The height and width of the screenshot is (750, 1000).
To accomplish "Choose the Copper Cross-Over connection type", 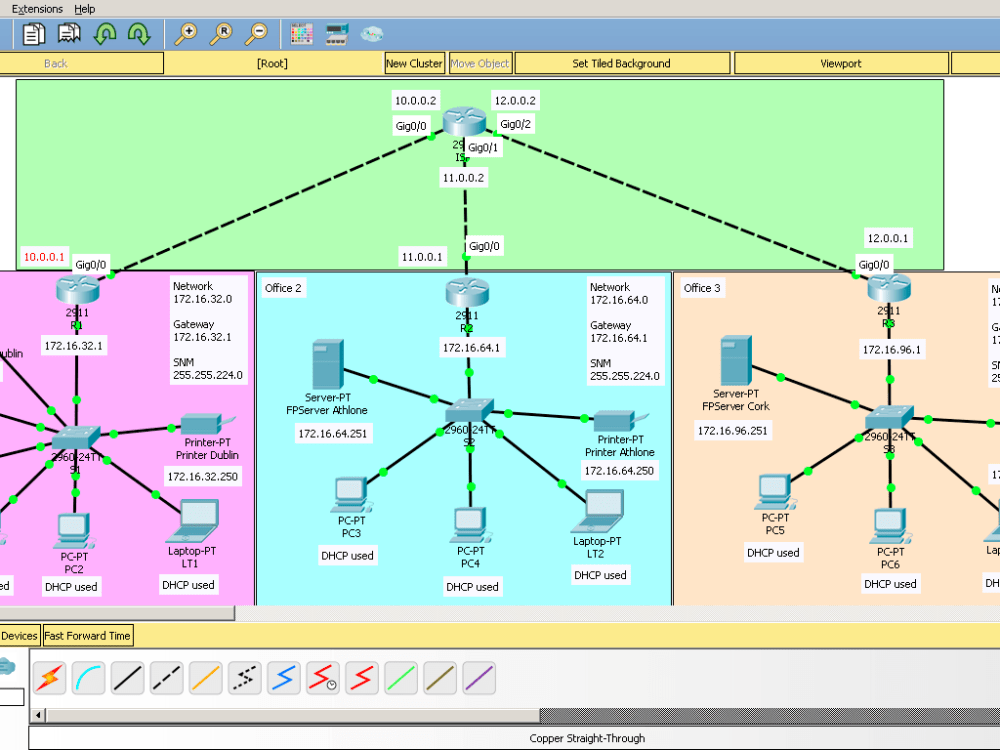I will [165, 677].
